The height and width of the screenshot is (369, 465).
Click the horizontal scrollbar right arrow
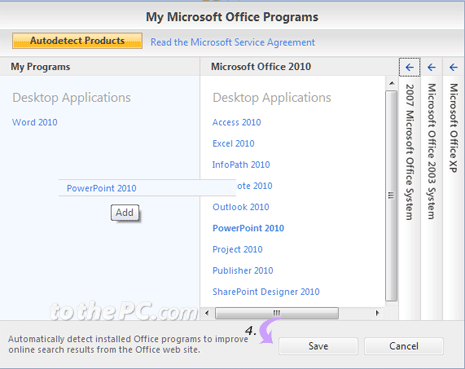point(377,313)
